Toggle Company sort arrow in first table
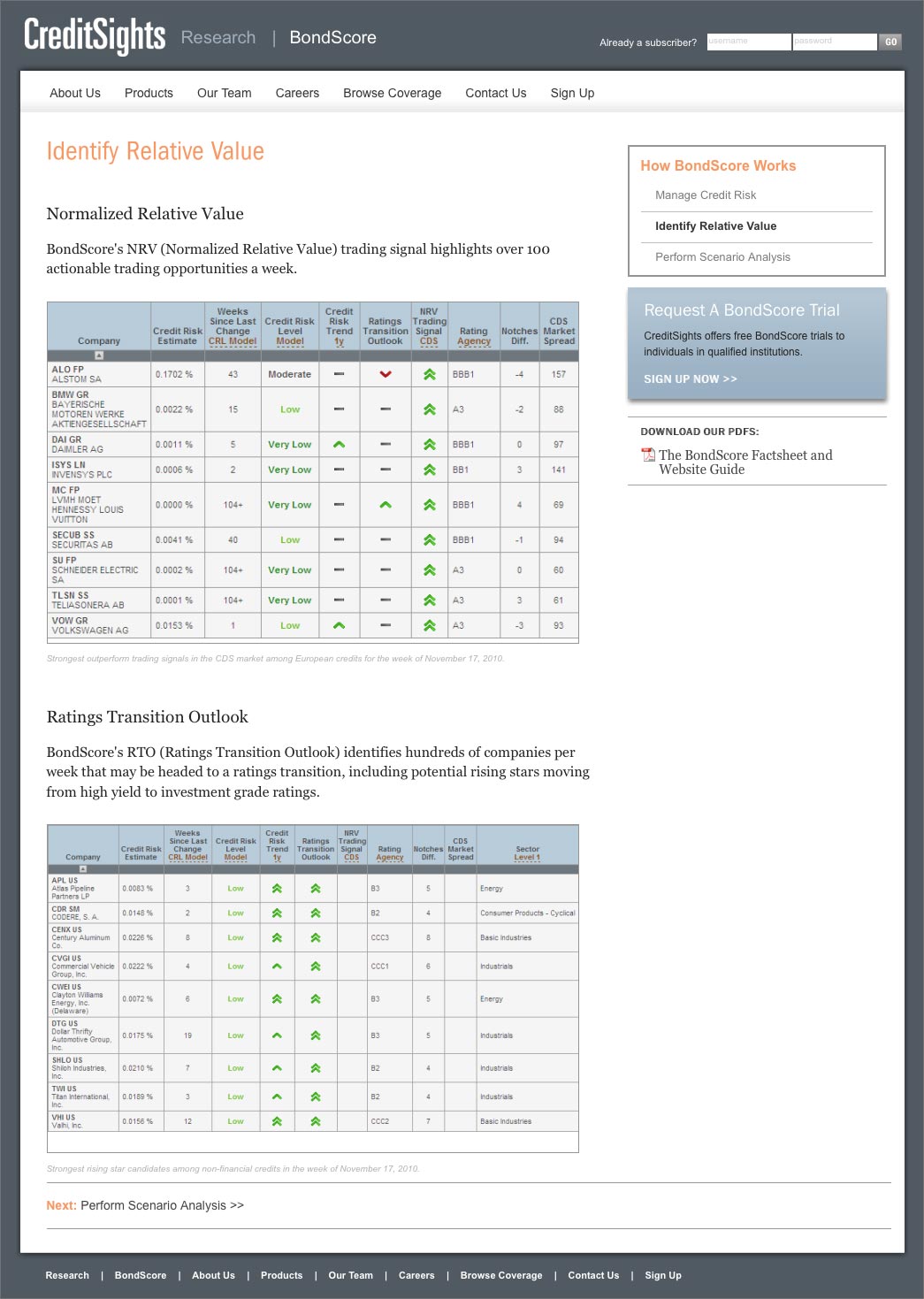This screenshot has height=1299, width=924. tap(99, 355)
